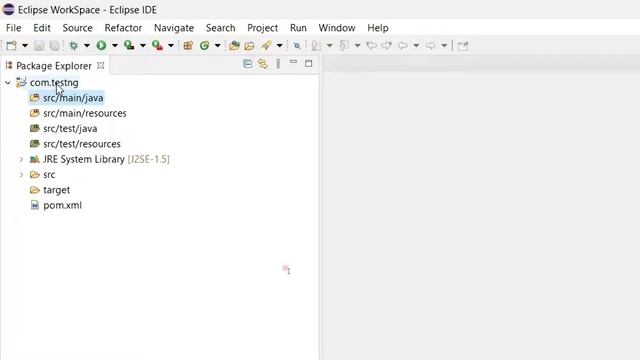The width and height of the screenshot is (640, 360).
Task: Expand the src folder node
Action: tap(21, 175)
